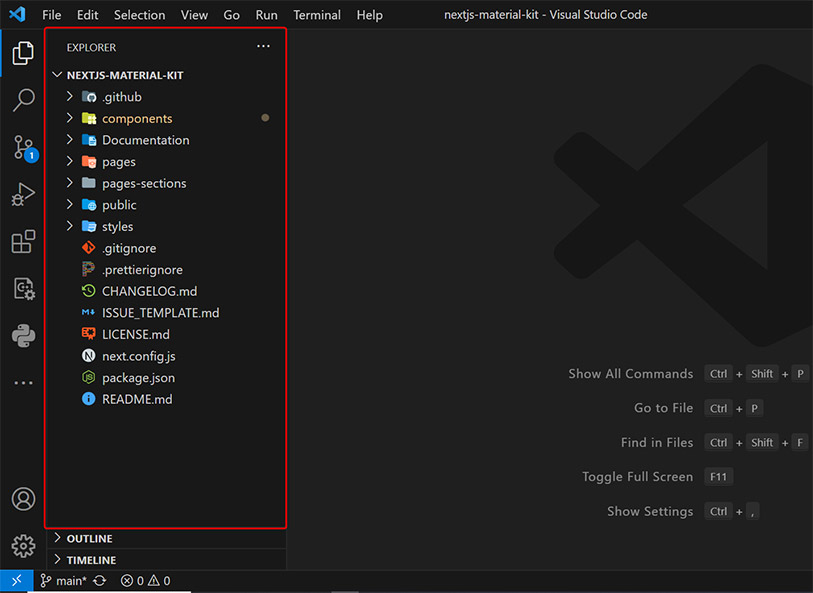Open the Source Control view icon

(24, 148)
